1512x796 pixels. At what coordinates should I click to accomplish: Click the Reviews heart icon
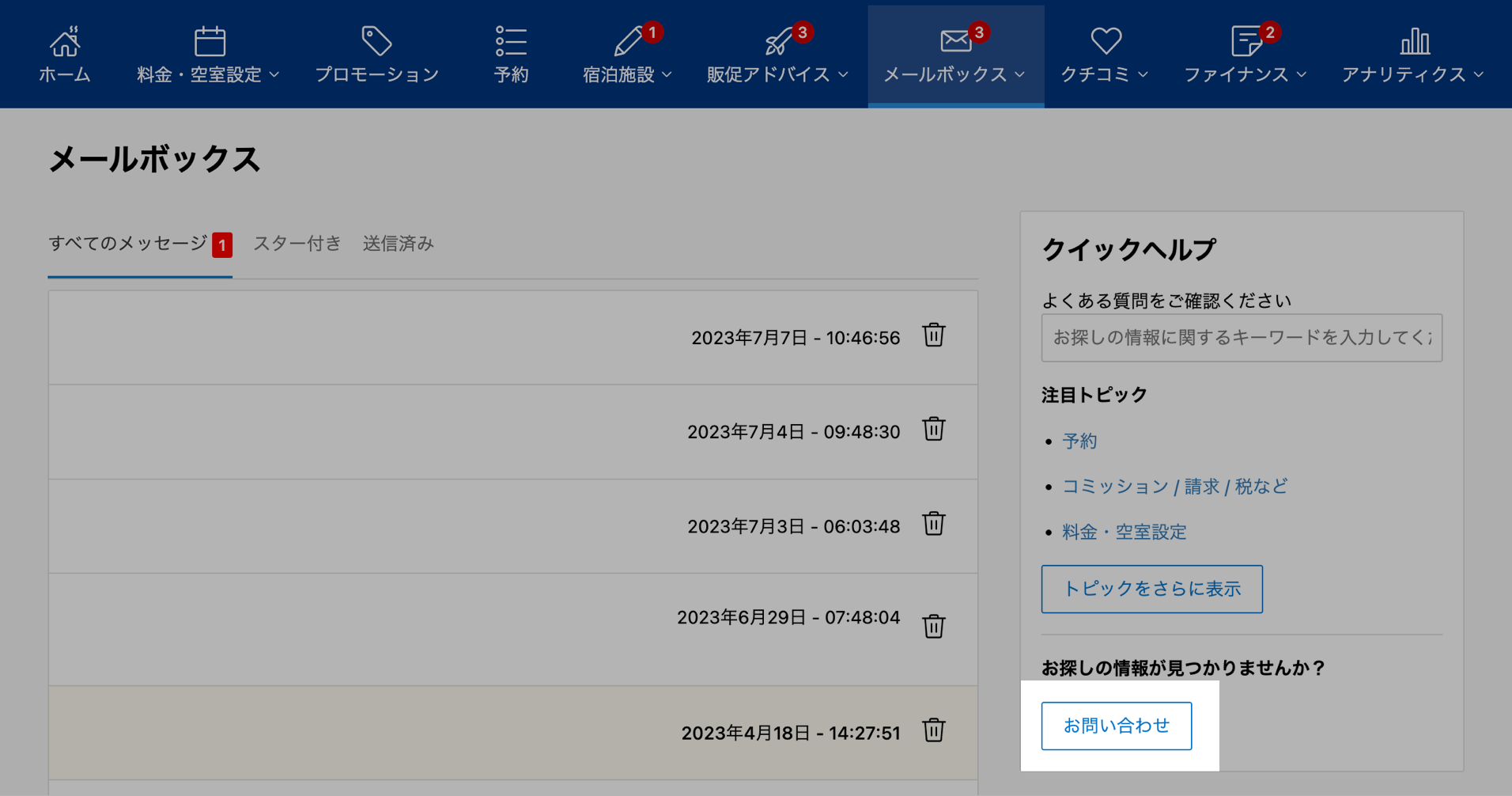[x=1106, y=41]
